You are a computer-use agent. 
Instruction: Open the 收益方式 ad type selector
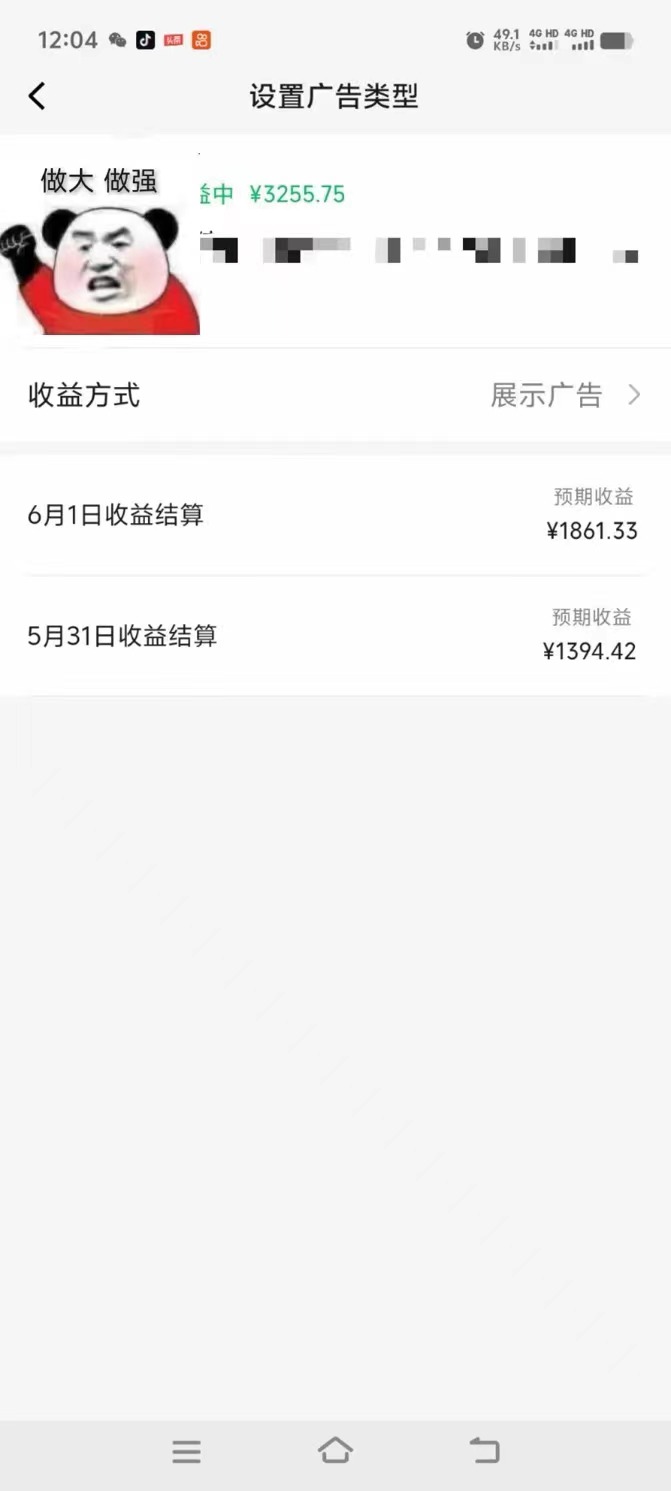coord(82,395)
